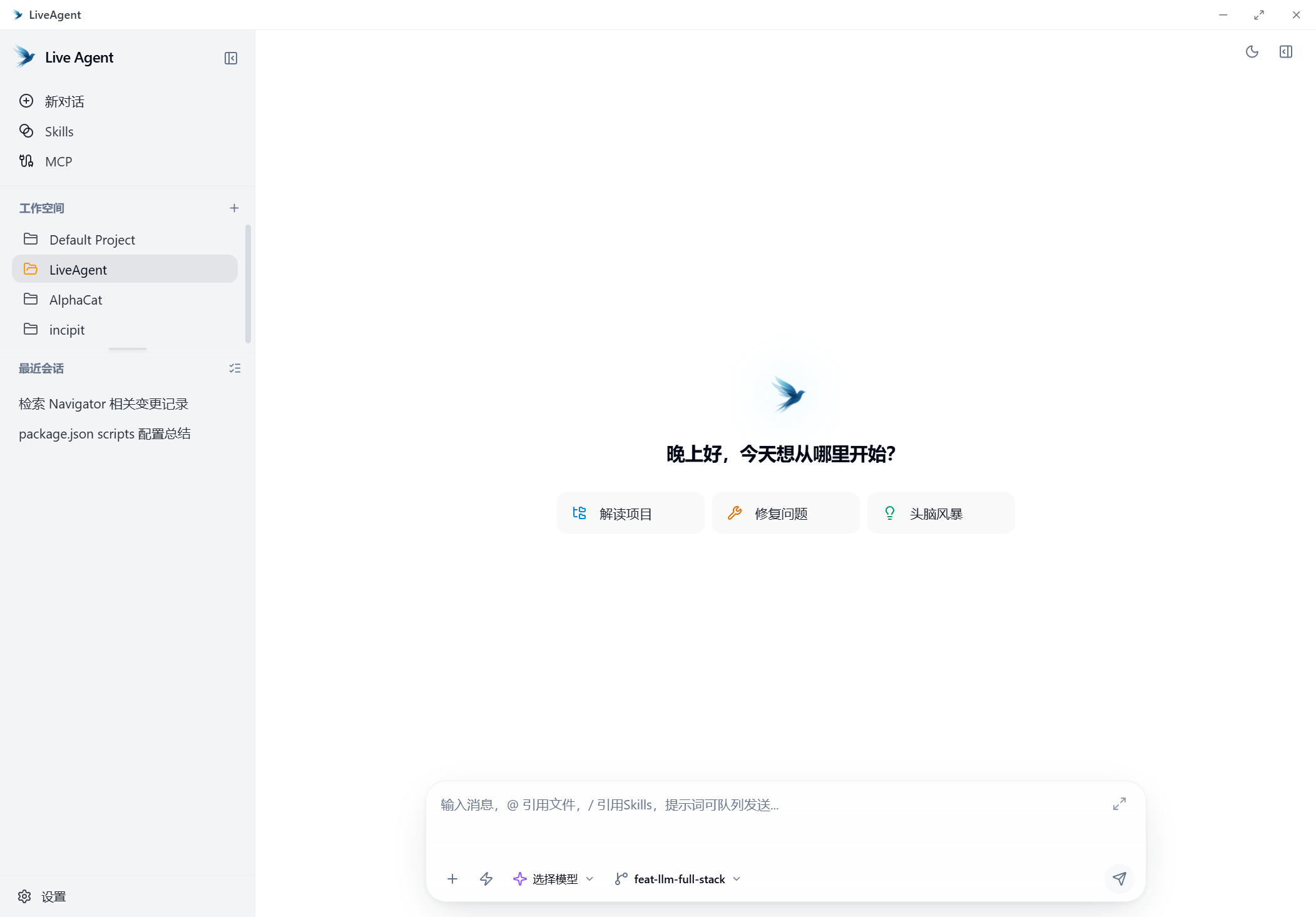Close the LiveAgent window
Image resolution: width=1316 pixels, height=917 pixels.
click(1296, 14)
